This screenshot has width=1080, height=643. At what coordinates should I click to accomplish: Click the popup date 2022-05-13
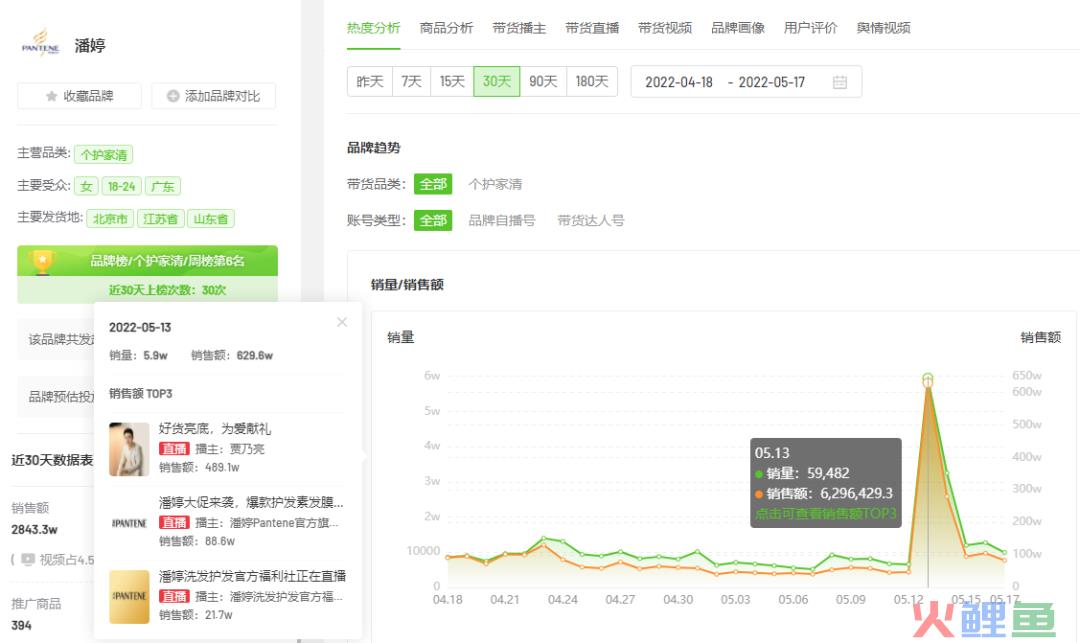(140, 327)
